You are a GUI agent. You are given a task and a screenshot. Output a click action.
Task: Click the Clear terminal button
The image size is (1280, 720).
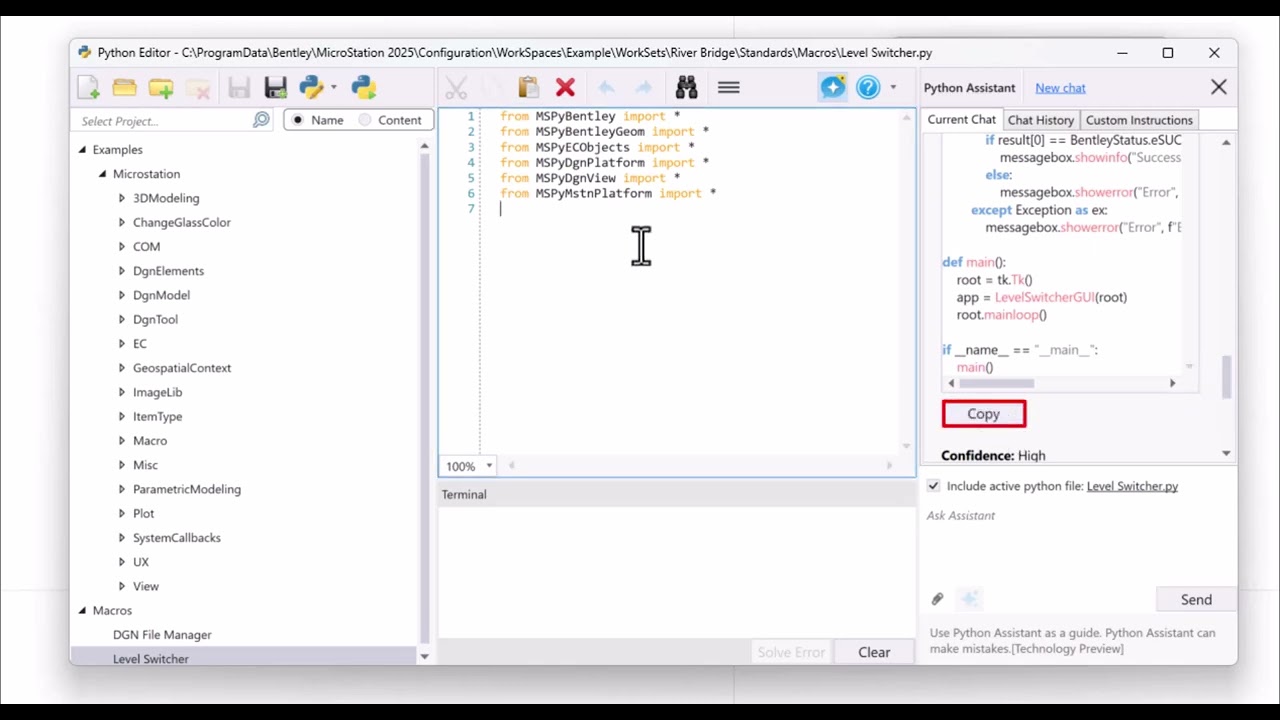[x=874, y=652]
